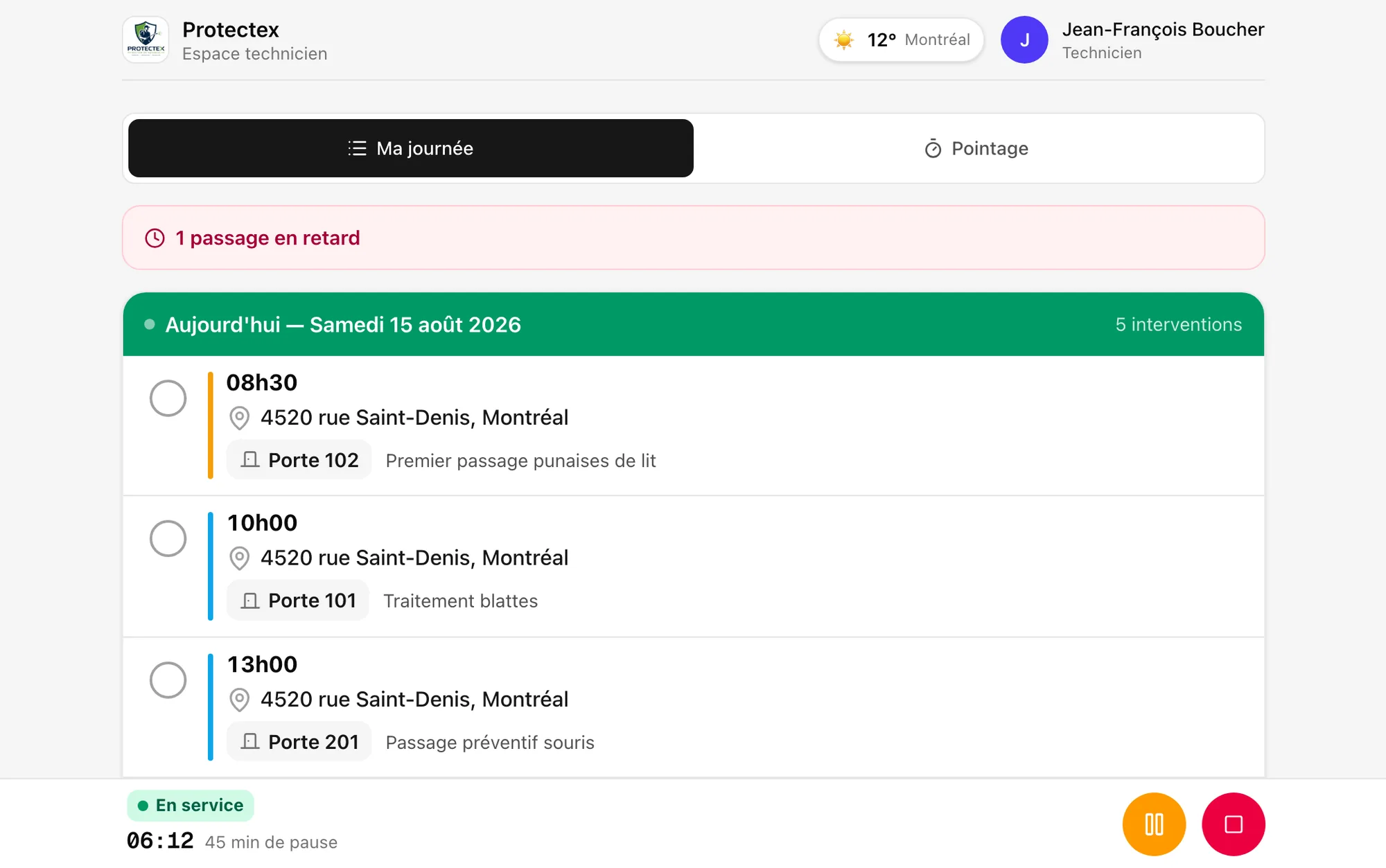The image size is (1386, 868).
Task: Click '45 min de pause' text
Action: 271,843
